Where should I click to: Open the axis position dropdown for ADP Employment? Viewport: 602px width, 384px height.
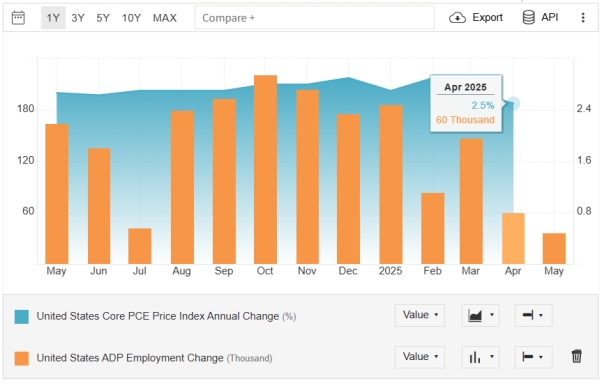tap(533, 357)
